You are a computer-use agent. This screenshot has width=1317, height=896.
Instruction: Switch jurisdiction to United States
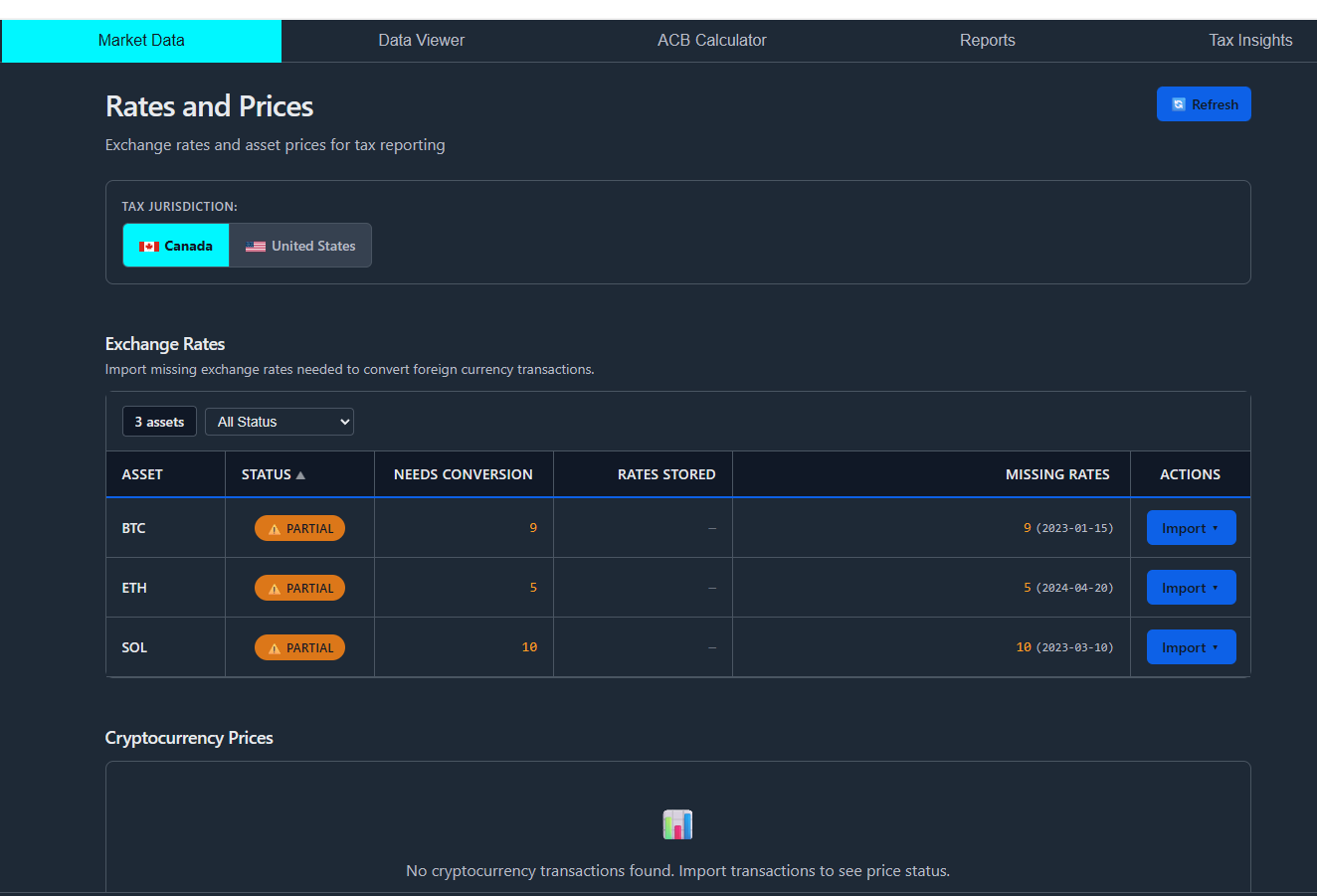[300, 246]
